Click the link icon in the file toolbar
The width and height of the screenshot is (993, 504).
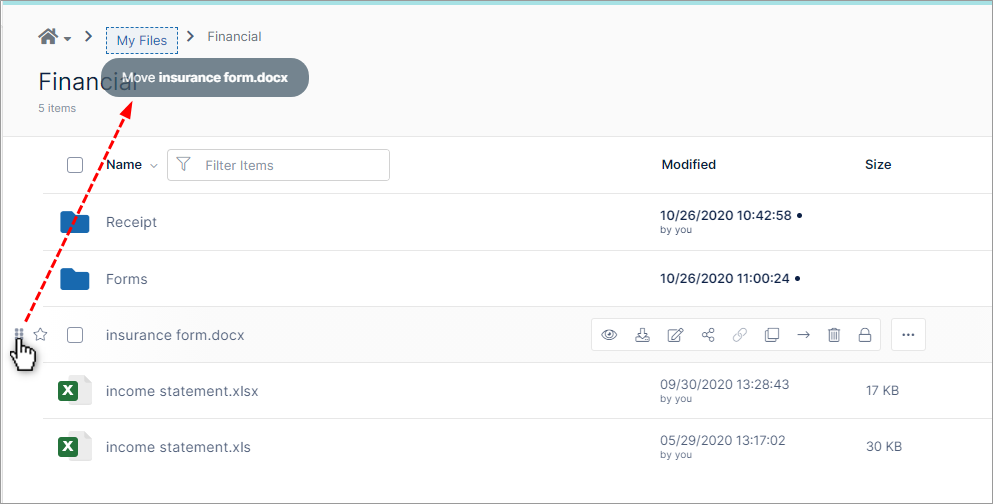pyautogui.click(x=740, y=335)
